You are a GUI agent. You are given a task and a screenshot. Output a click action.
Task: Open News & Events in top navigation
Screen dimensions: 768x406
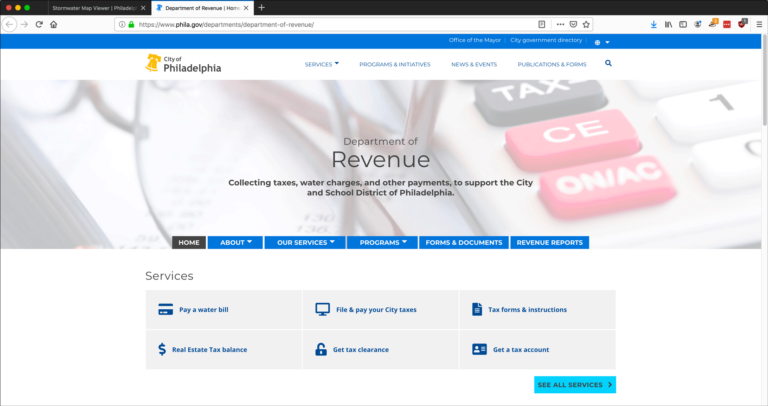tap(474, 64)
